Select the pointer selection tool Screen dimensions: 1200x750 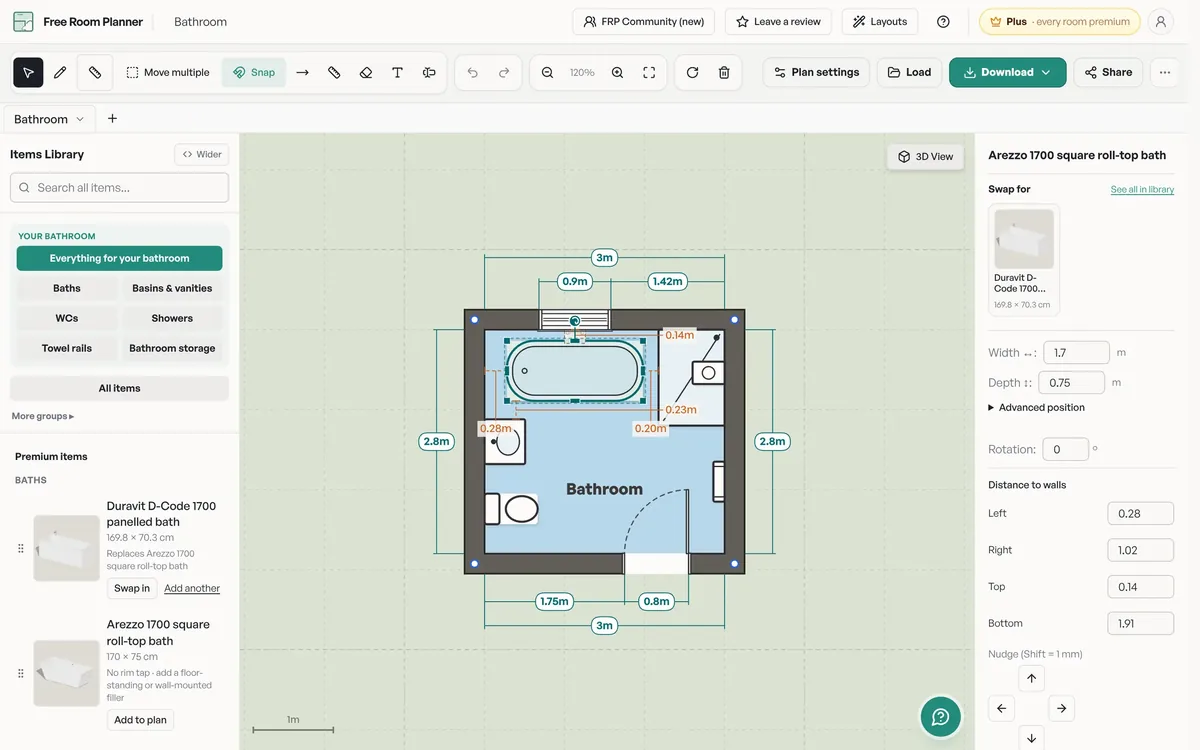28,72
